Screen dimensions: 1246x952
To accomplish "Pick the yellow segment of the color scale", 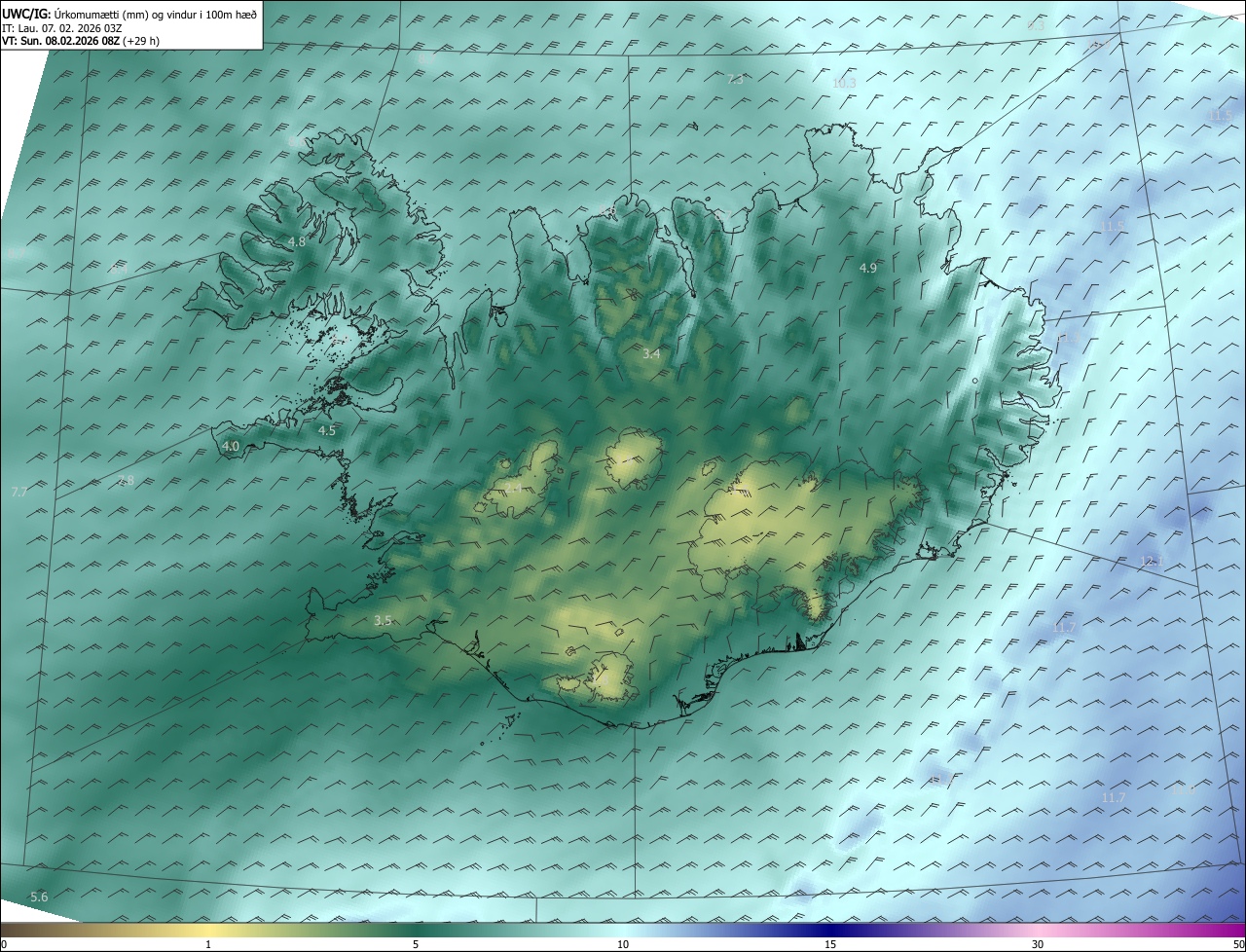I will (x=209, y=931).
